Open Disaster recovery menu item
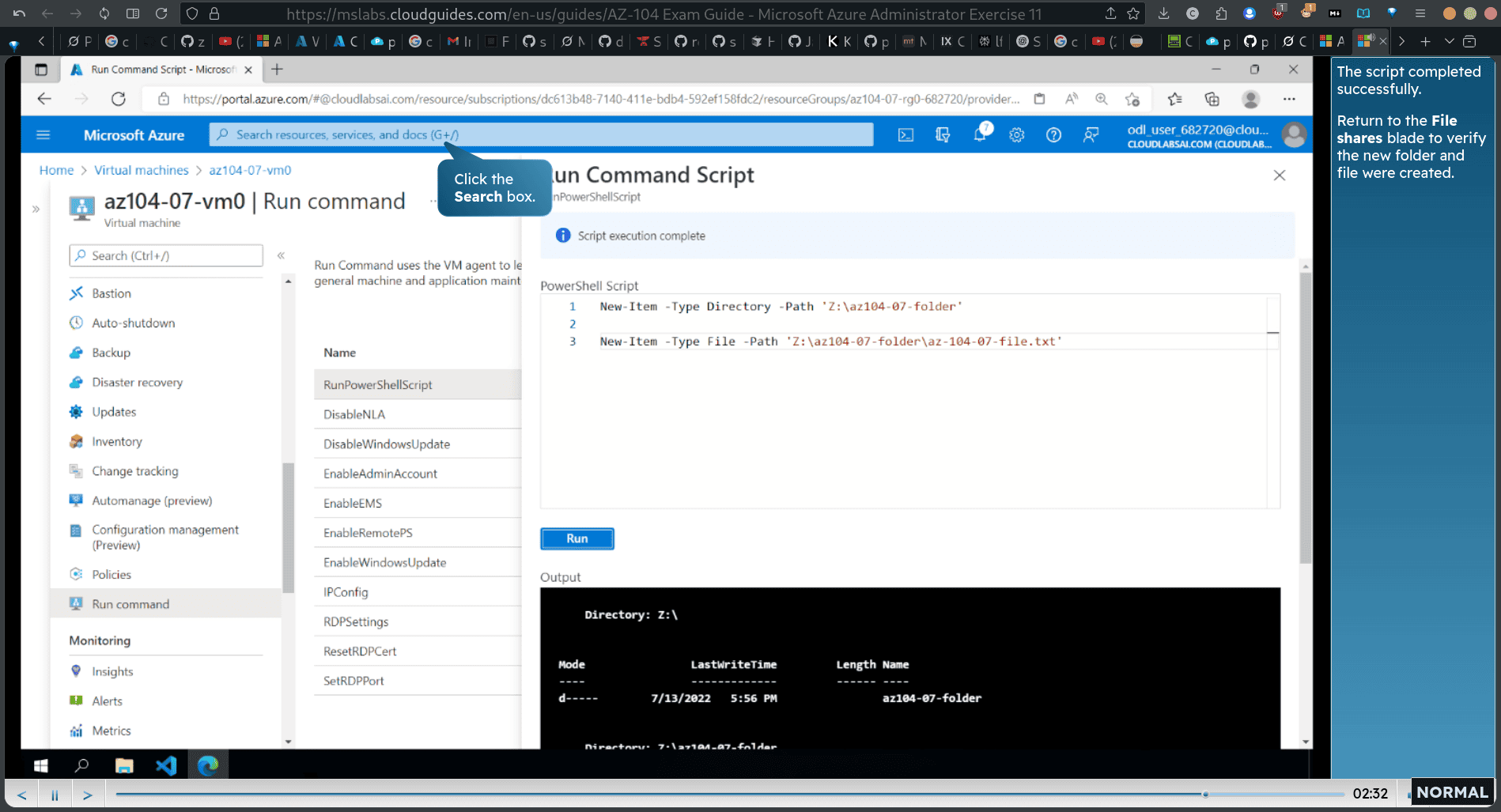 [137, 382]
